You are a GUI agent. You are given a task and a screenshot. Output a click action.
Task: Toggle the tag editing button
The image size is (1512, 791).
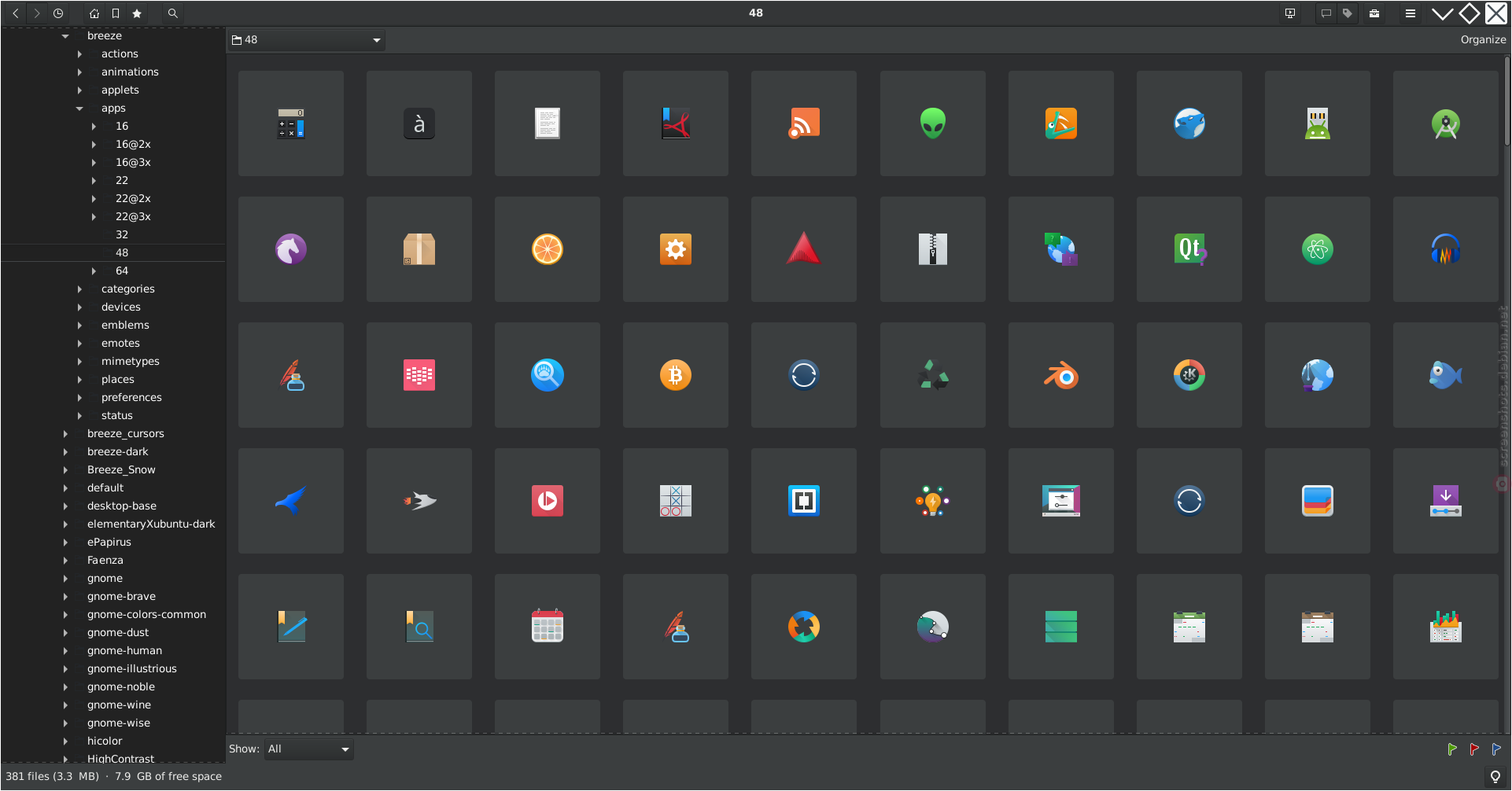click(1348, 13)
